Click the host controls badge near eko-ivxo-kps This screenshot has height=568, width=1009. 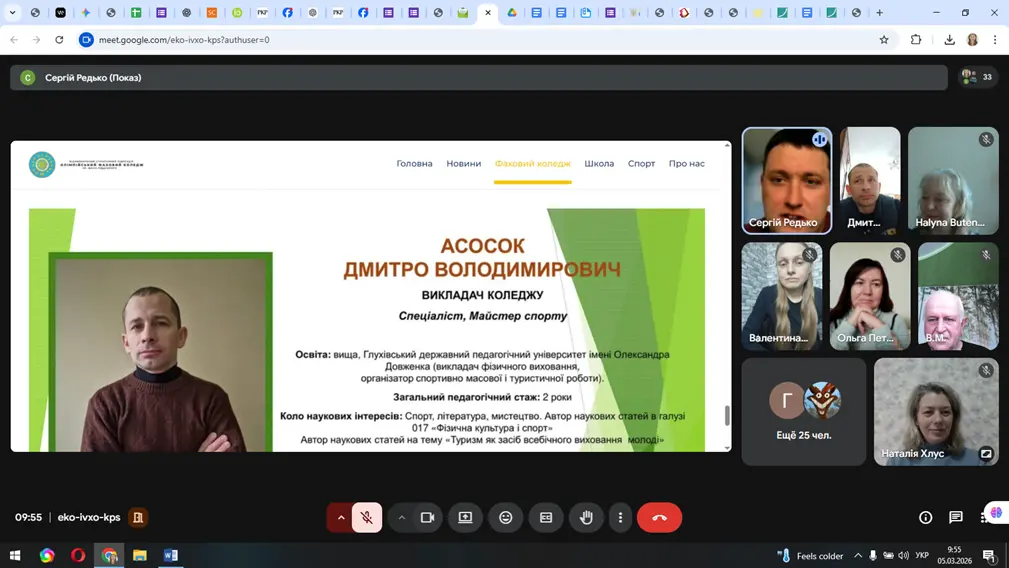click(x=138, y=517)
